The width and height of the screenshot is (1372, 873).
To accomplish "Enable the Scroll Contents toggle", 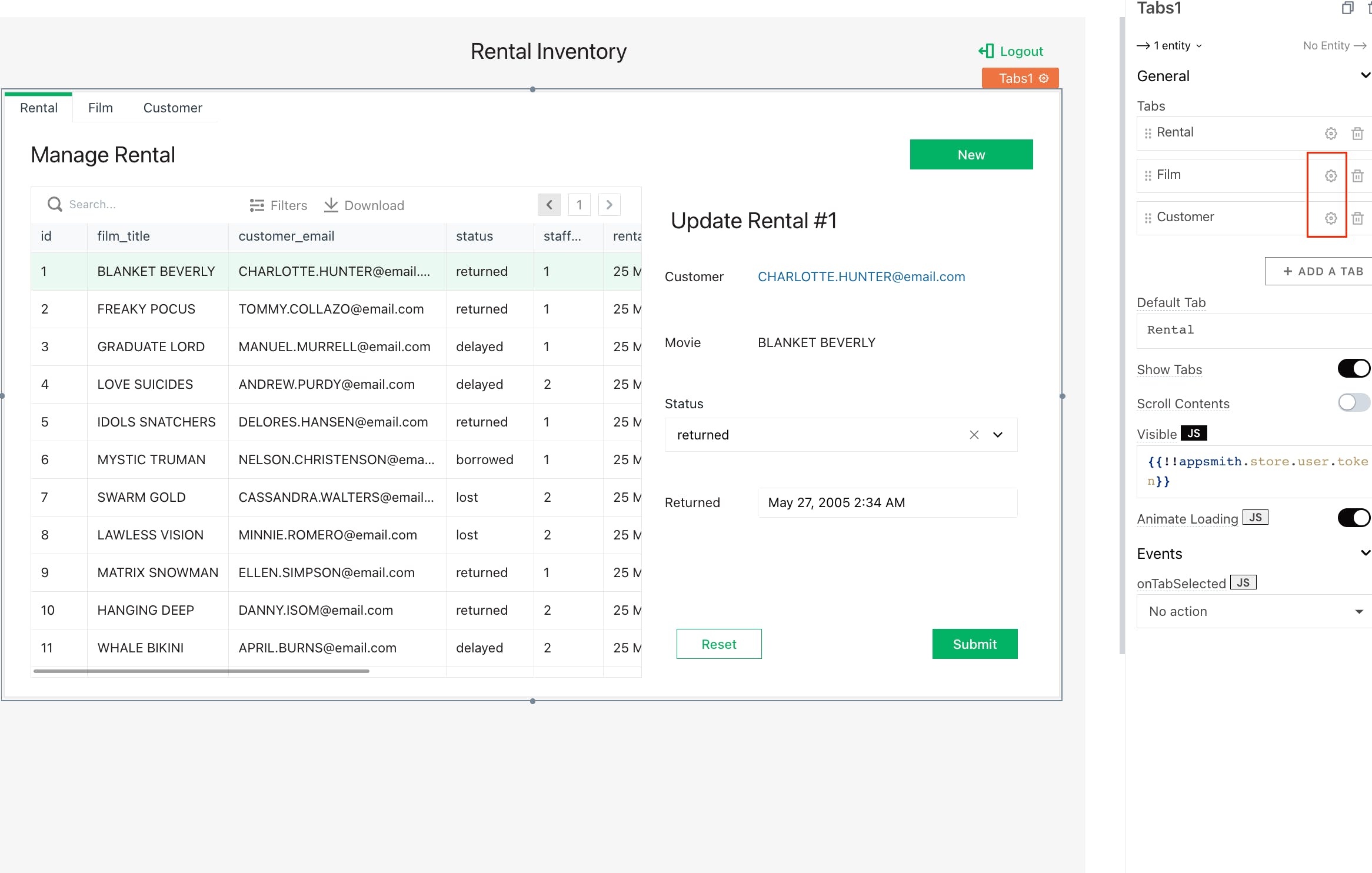I will pyautogui.click(x=1353, y=403).
